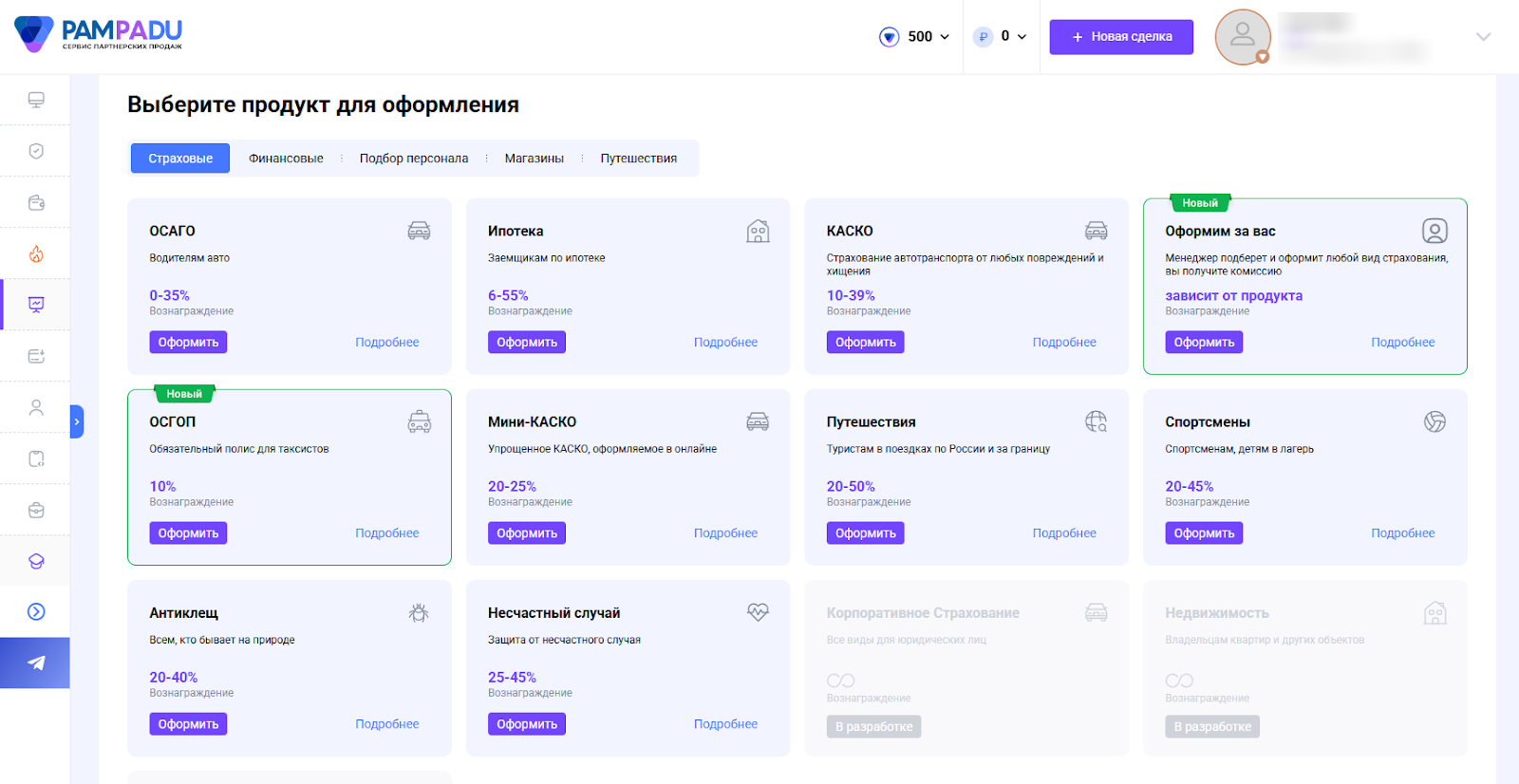This screenshot has height=784, width=1519.
Task: Expand the user account menu chevron
Action: pyautogui.click(x=1483, y=37)
